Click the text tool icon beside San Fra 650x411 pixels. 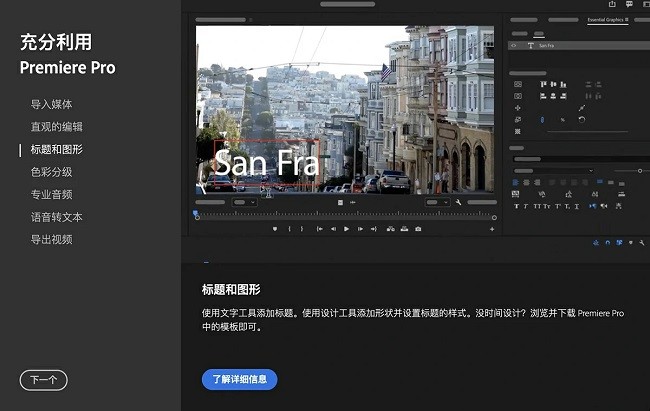pos(529,46)
